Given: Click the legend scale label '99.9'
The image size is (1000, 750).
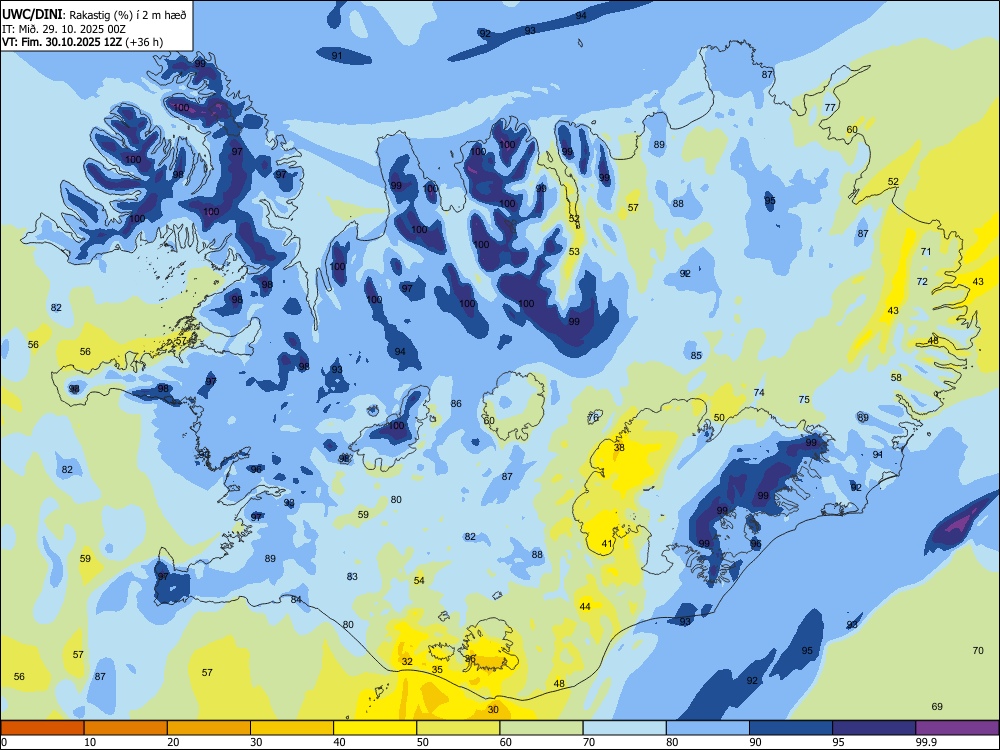Looking at the screenshot, I should click(925, 742).
